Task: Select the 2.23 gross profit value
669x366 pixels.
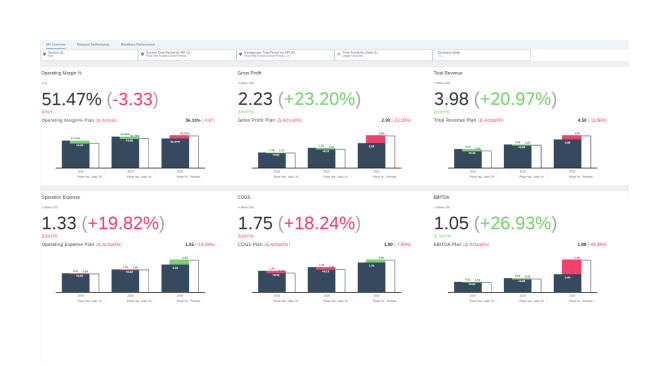Action: [255, 99]
